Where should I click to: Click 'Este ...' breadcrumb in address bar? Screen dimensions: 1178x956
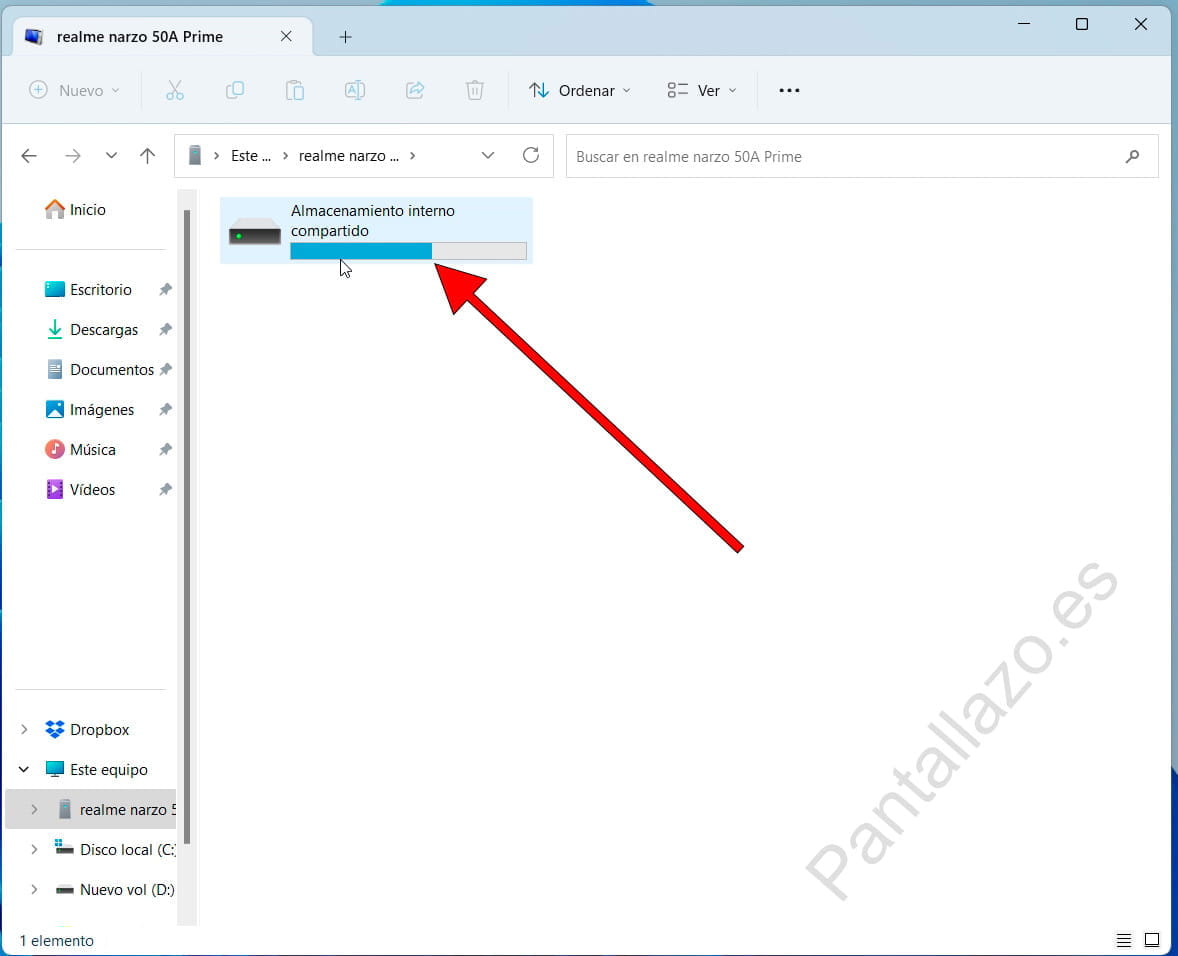[x=250, y=156]
